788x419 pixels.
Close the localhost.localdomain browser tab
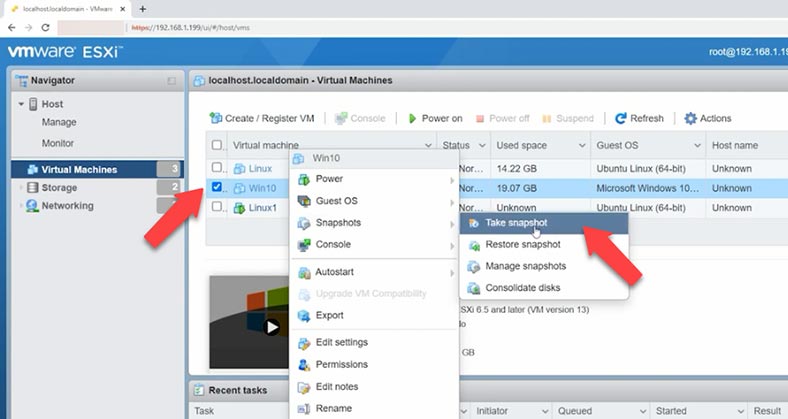click(122, 9)
